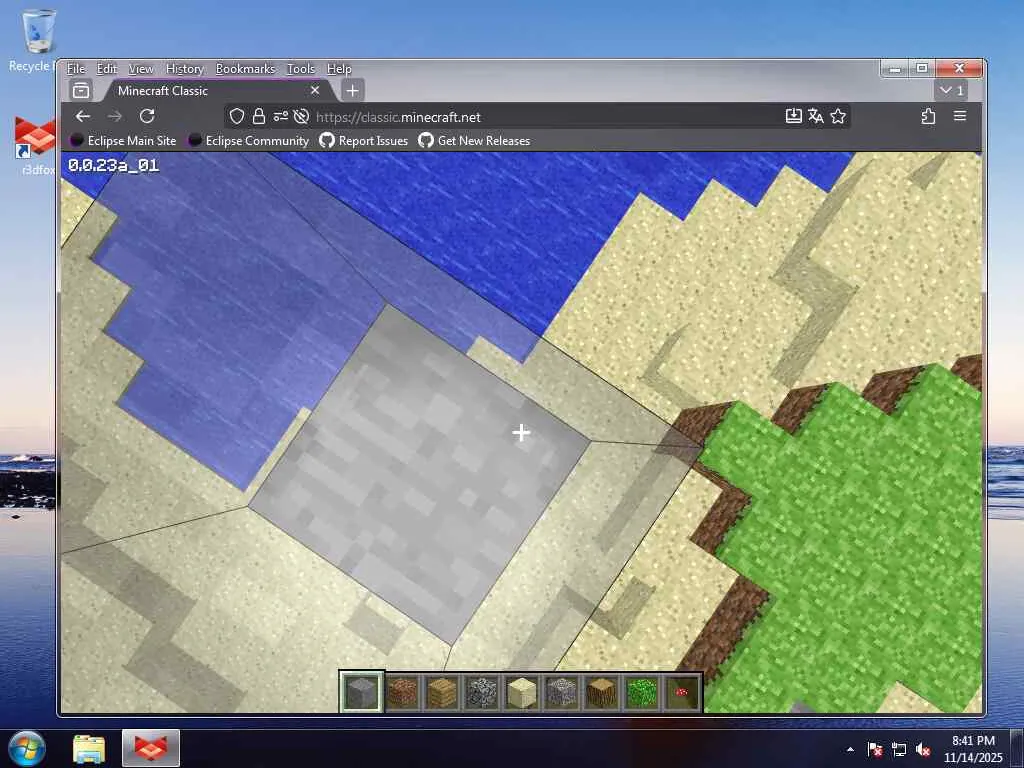Select the red mushroom in hotbar
This screenshot has height=768, width=1024.
(681, 692)
